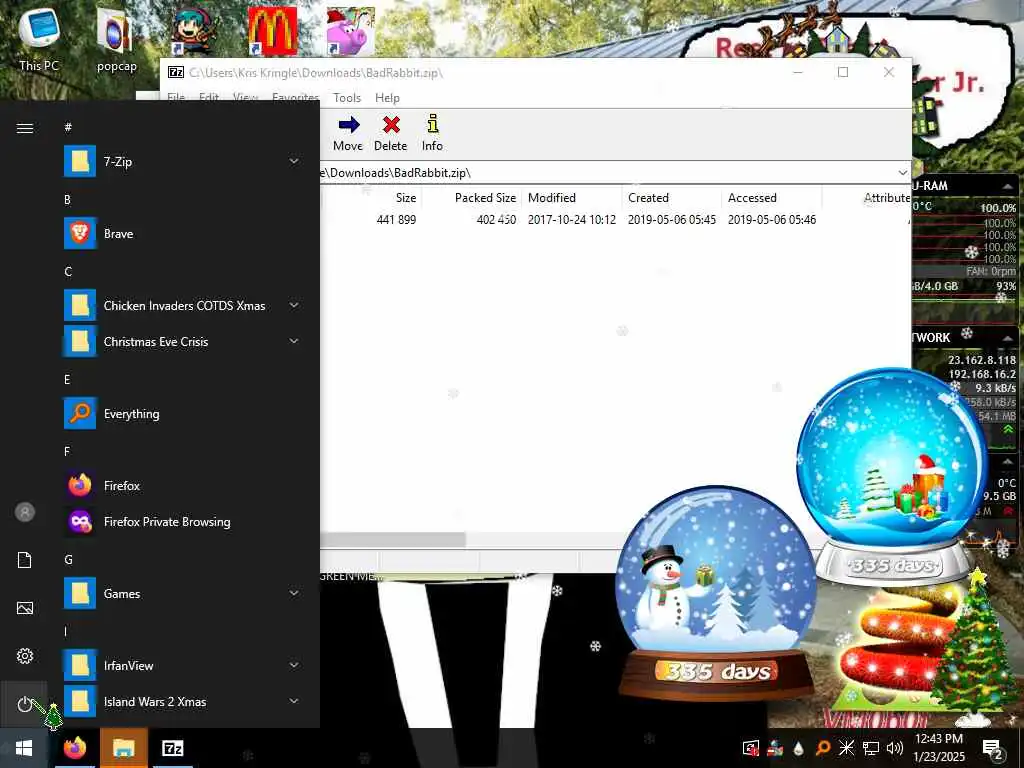Click the snowflake tray icon
Screen dimensions: 1024x768
click(846, 748)
